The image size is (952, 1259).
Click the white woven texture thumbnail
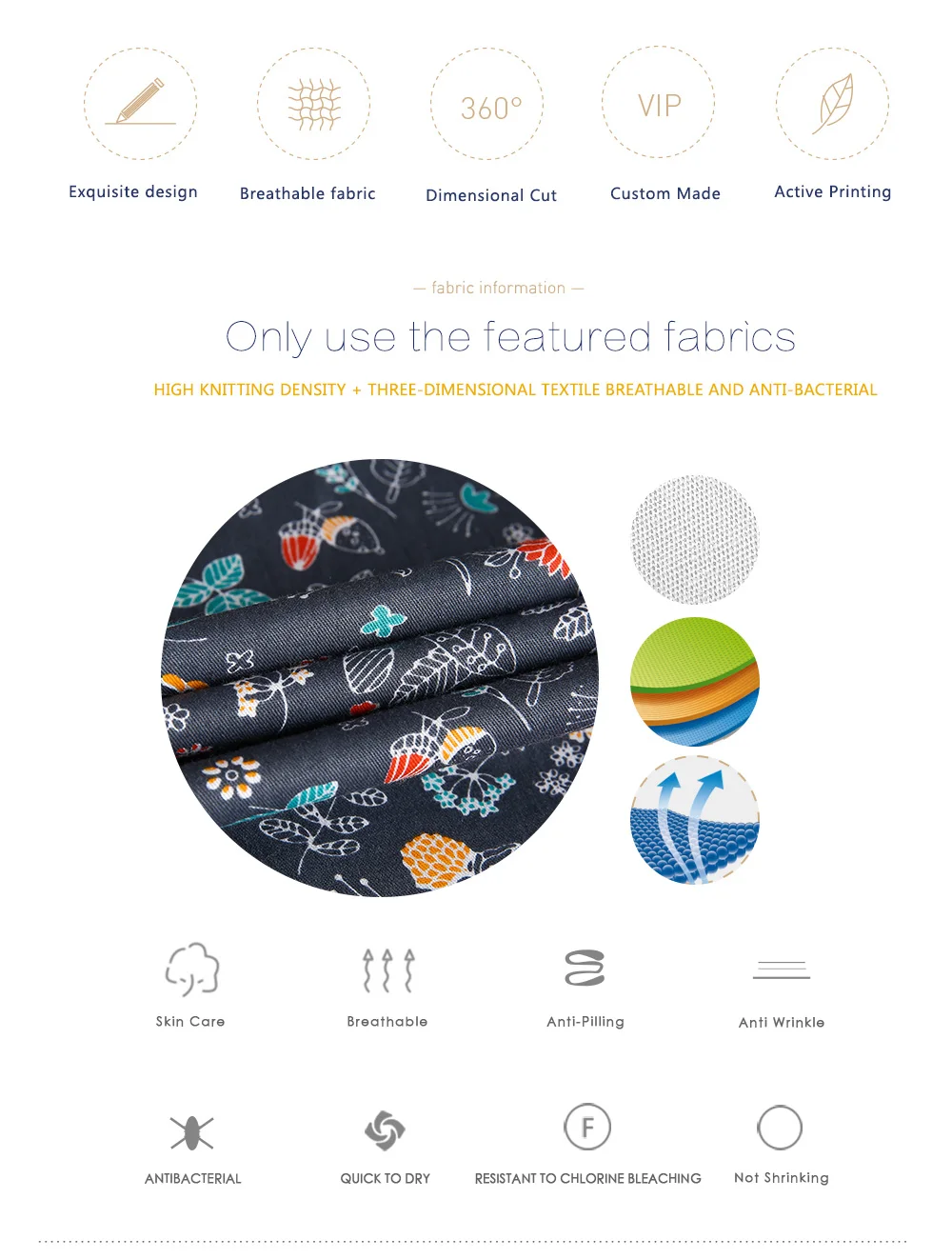point(695,540)
